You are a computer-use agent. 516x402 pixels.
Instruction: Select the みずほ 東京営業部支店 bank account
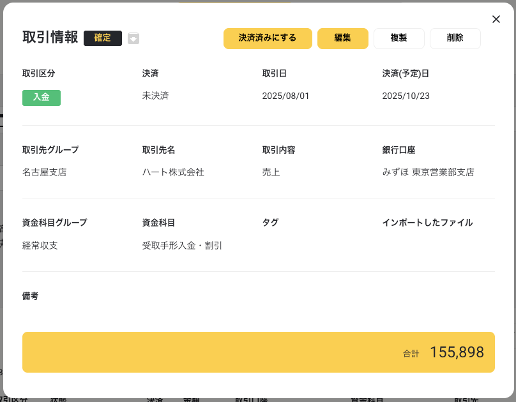[428, 172]
